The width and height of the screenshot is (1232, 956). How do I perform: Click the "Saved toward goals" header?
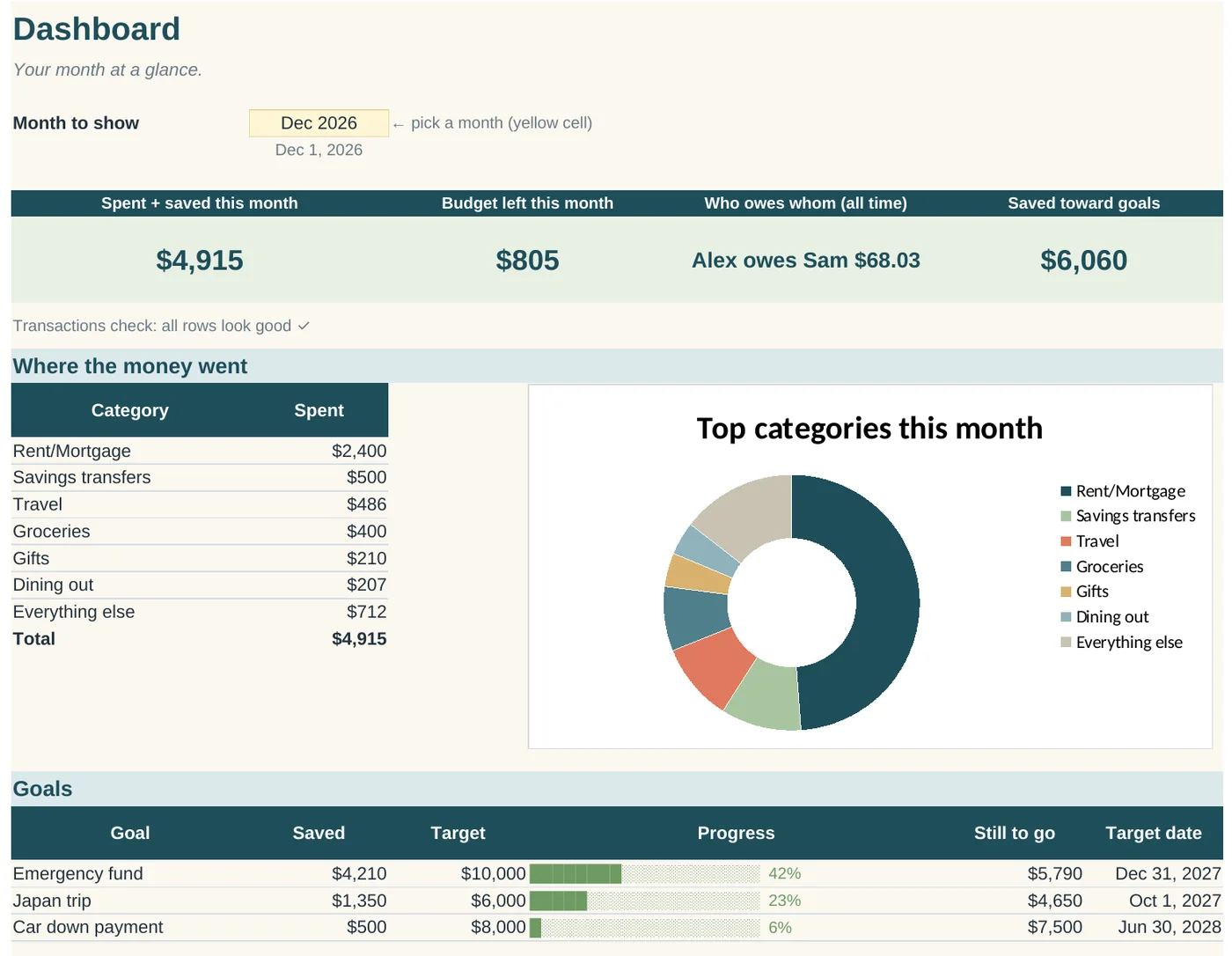[1083, 203]
